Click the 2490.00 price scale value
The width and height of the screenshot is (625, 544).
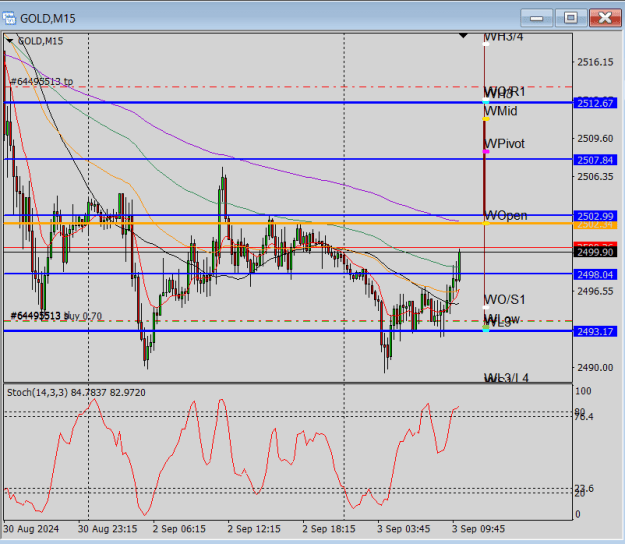(x=595, y=368)
